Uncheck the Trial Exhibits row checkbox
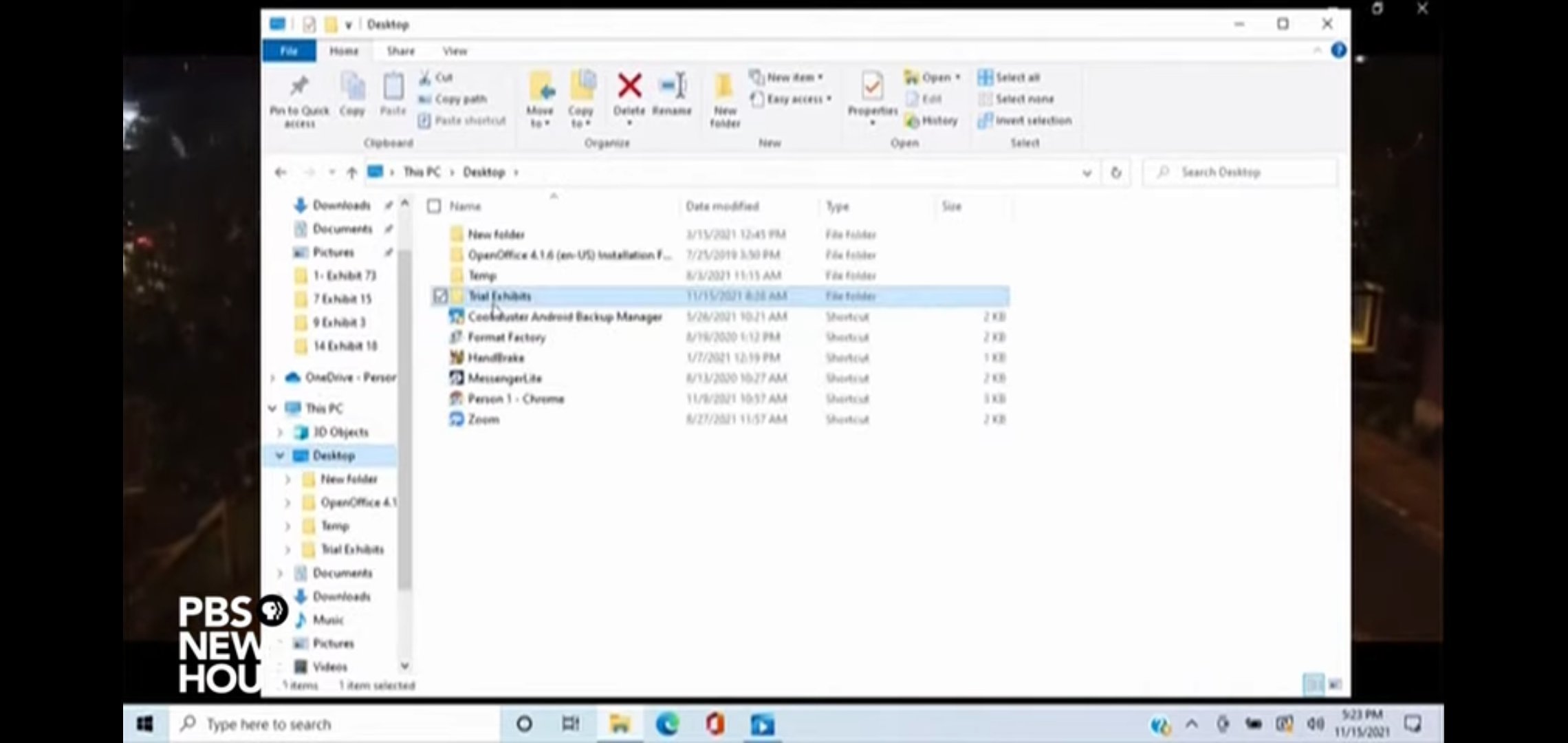Image resolution: width=1568 pixels, height=743 pixels. 440,297
